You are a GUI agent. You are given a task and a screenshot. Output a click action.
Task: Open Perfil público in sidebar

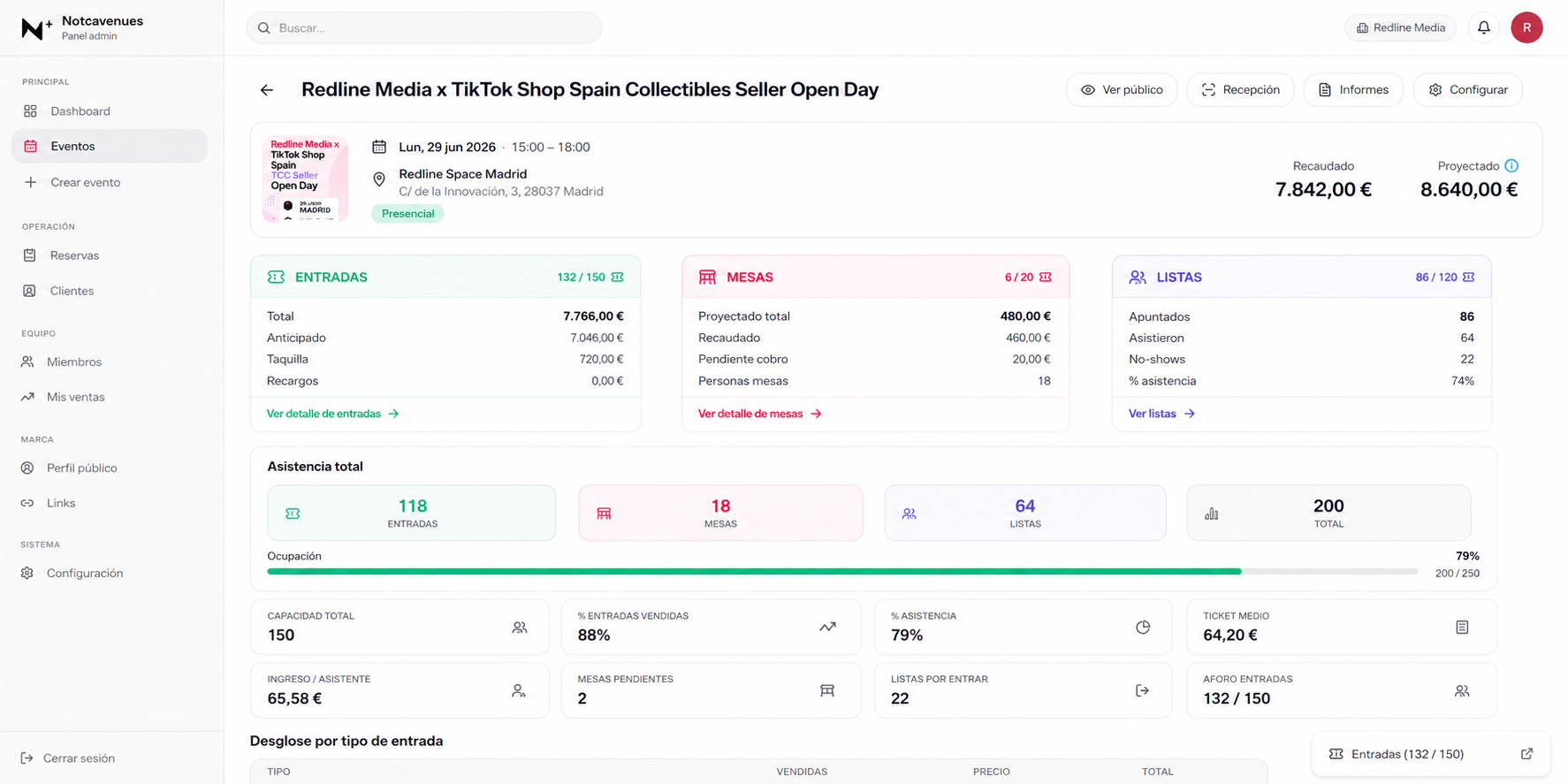pyautogui.click(x=110, y=468)
